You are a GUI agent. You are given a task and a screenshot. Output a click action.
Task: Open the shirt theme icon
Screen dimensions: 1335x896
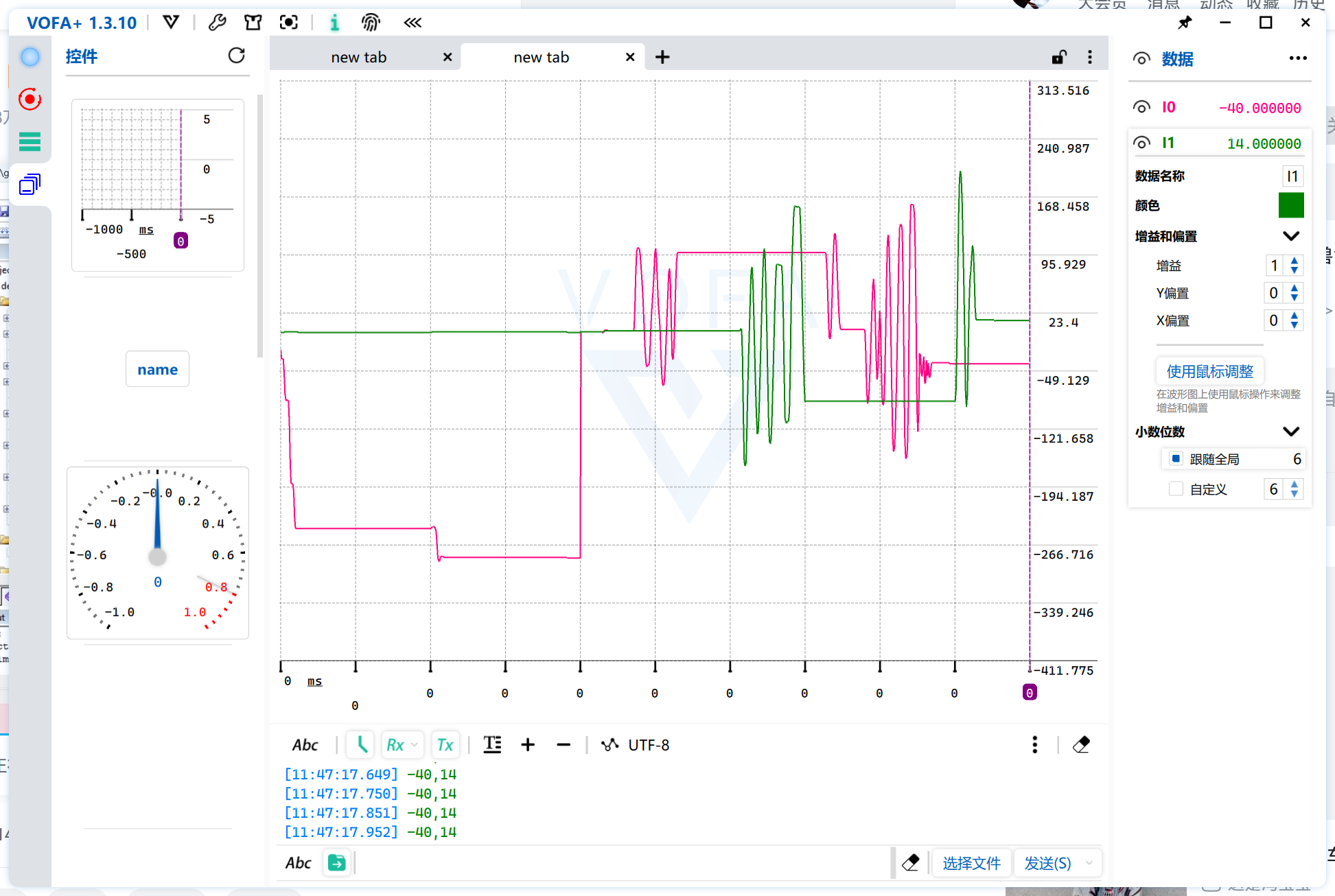pyautogui.click(x=253, y=23)
